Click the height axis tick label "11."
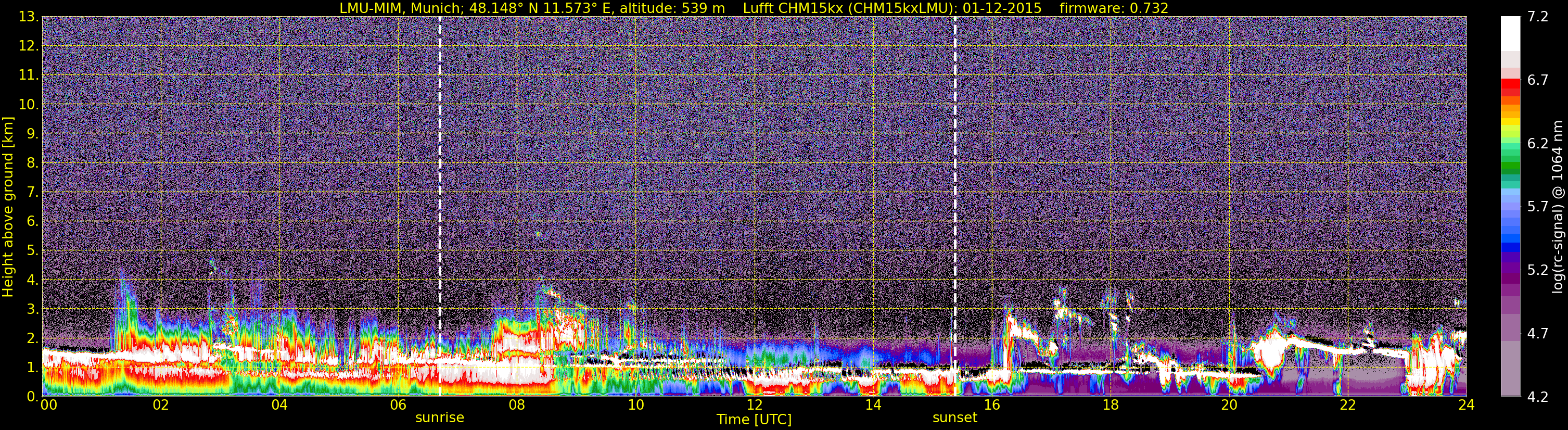The height and width of the screenshot is (430, 1568). [29, 75]
